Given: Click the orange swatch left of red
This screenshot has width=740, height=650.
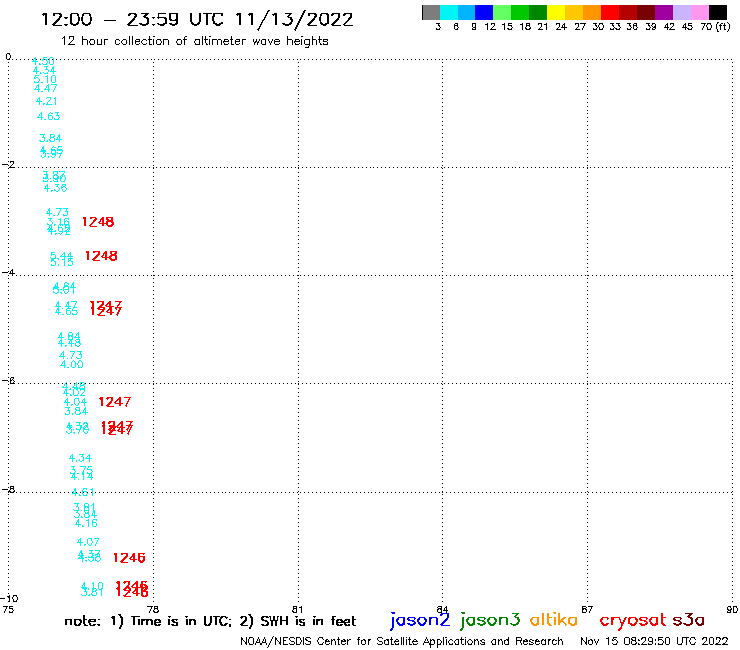Looking at the screenshot, I should pos(592,12).
